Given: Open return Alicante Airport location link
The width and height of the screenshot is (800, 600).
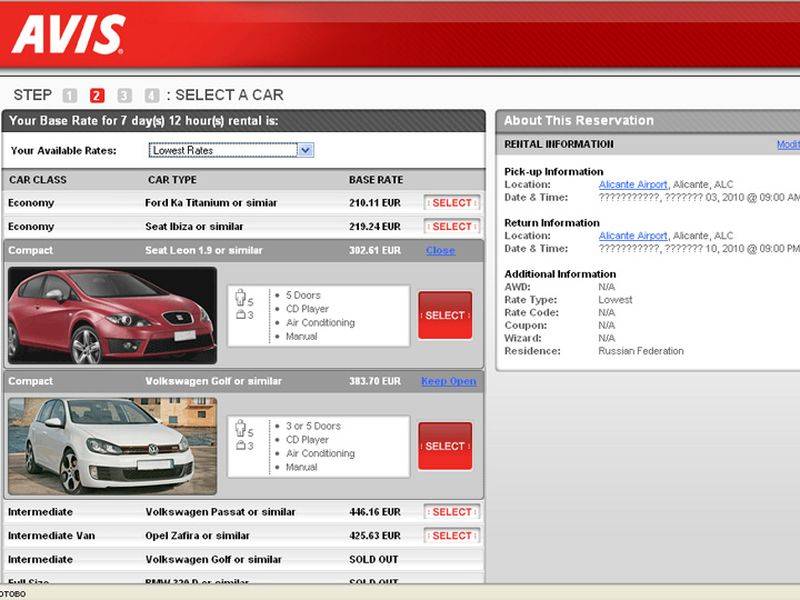Looking at the screenshot, I should [633, 236].
